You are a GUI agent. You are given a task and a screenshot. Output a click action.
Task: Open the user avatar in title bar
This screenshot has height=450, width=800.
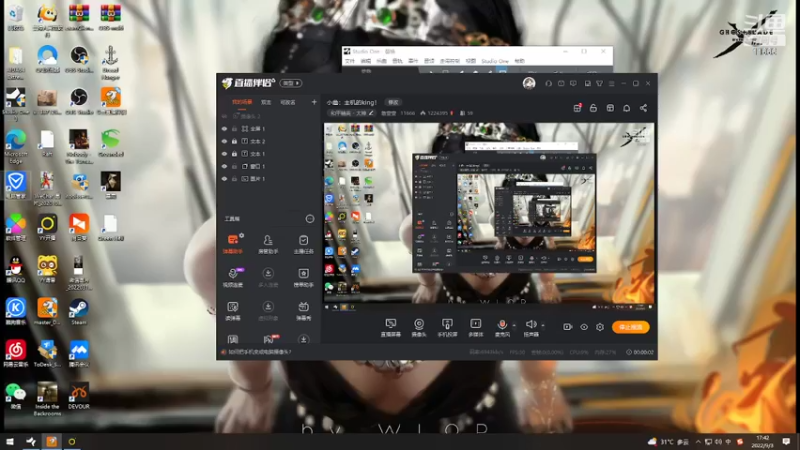(x=529, y=83)
